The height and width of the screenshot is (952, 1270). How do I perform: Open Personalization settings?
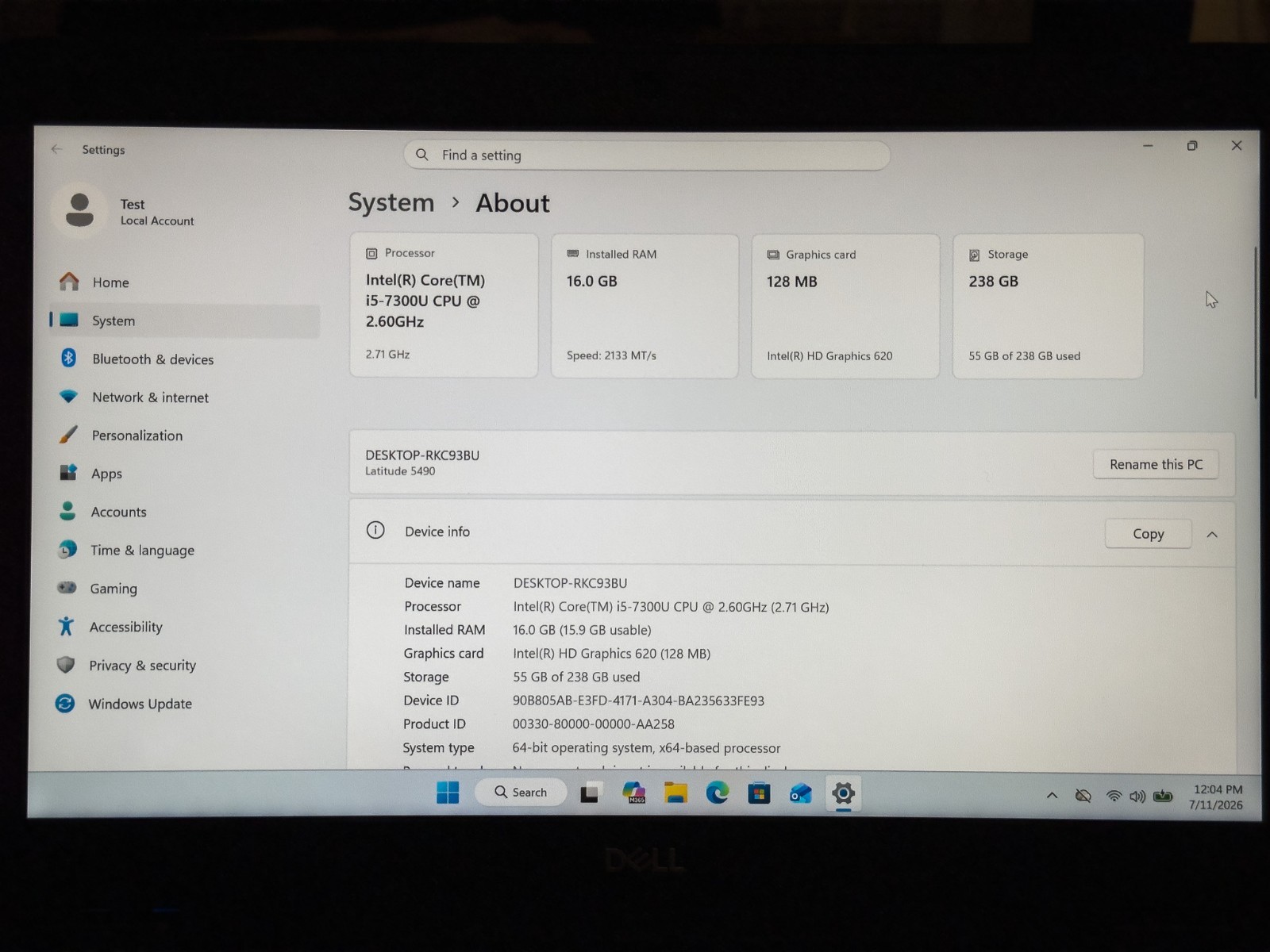pyautogui.click(x=184, y=435)
